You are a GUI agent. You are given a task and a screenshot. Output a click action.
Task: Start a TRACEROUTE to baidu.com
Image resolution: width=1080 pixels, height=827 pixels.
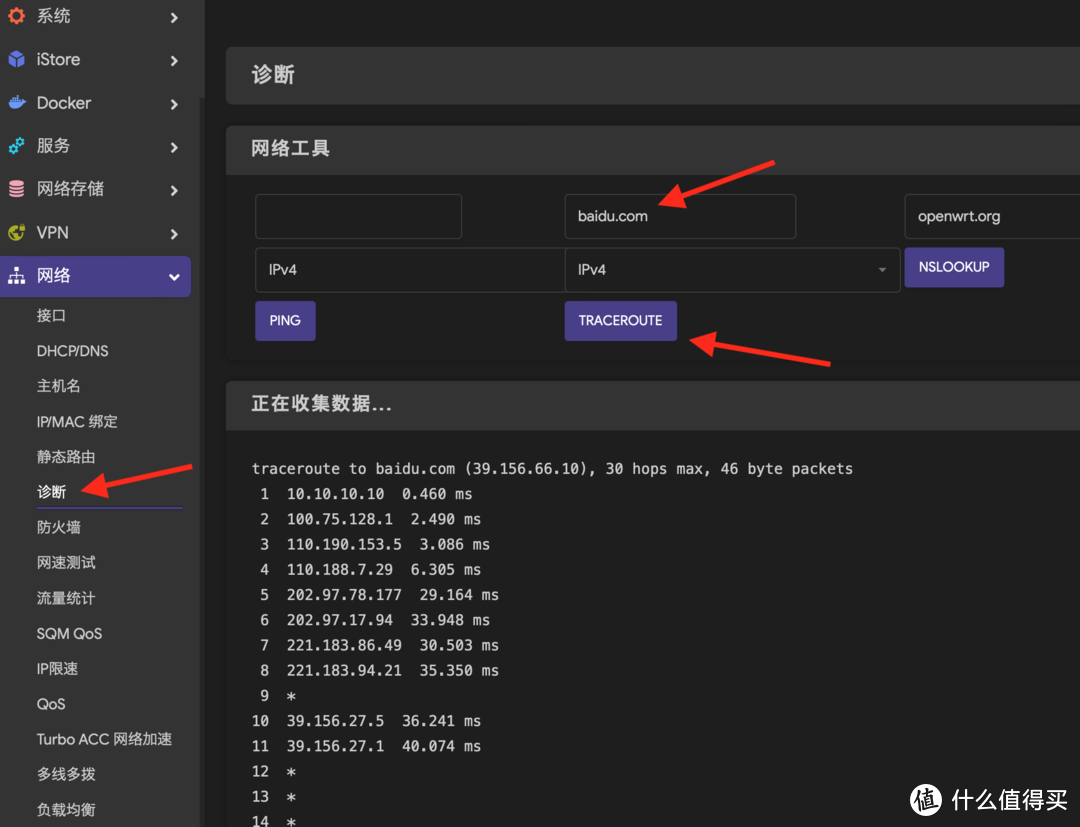(x=620, y=320)
